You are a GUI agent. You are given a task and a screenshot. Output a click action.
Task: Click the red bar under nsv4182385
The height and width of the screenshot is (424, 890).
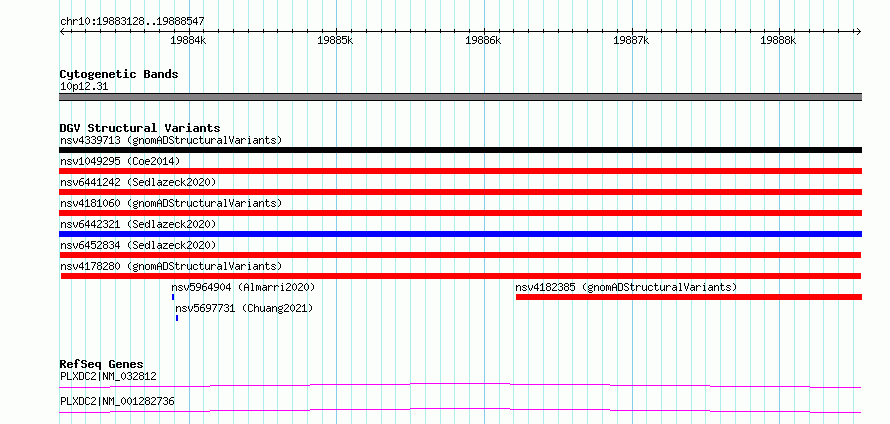689,297
